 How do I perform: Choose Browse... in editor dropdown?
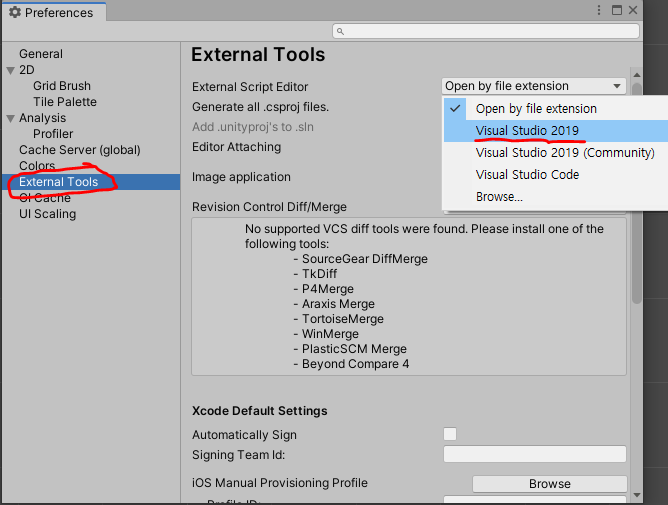click(x=556, y=197)
